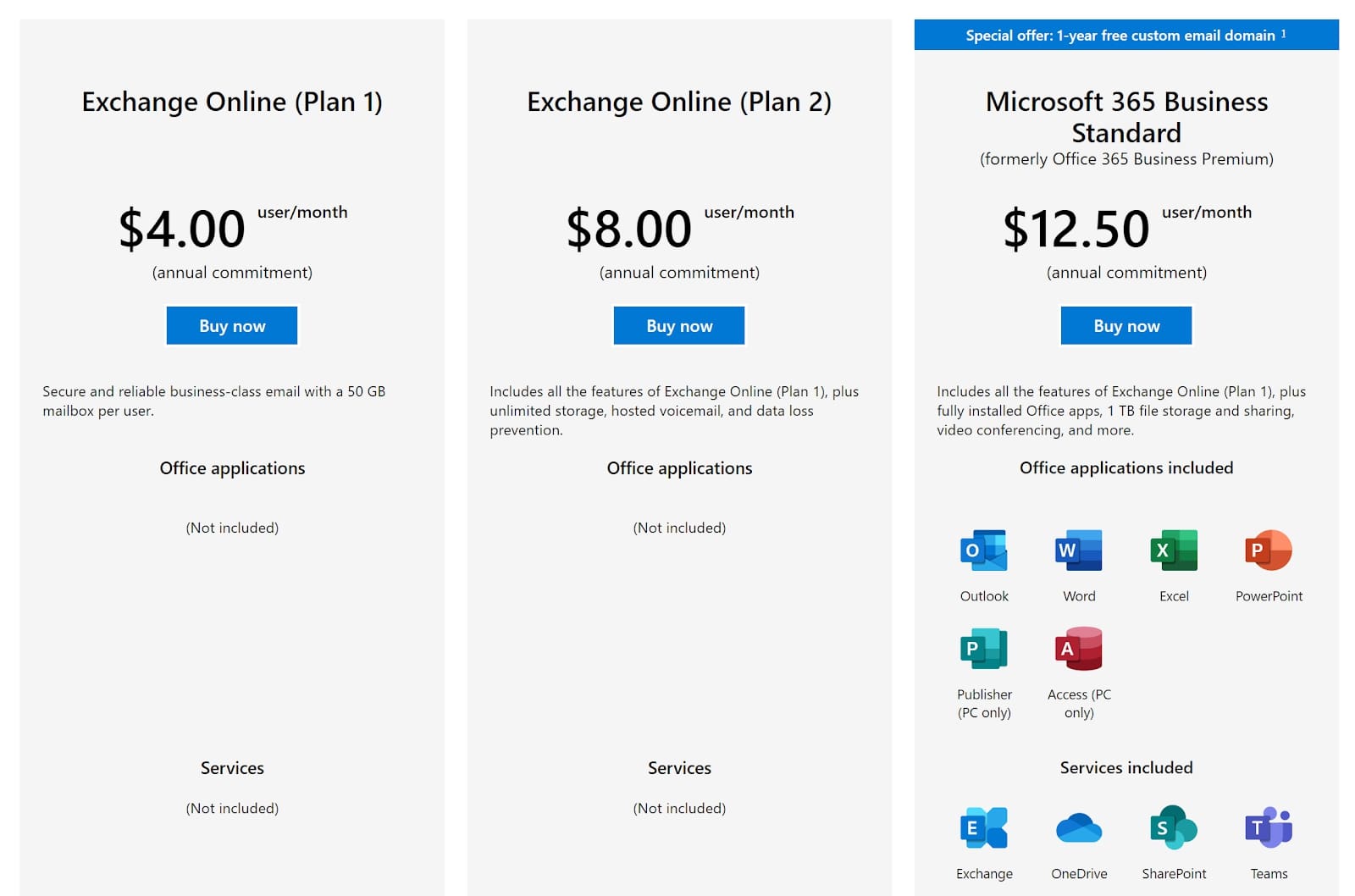The width and height of the screenshot is (1355, 896).
Task: Click the Excel app icon
Action: click(x=1174, y=550)
